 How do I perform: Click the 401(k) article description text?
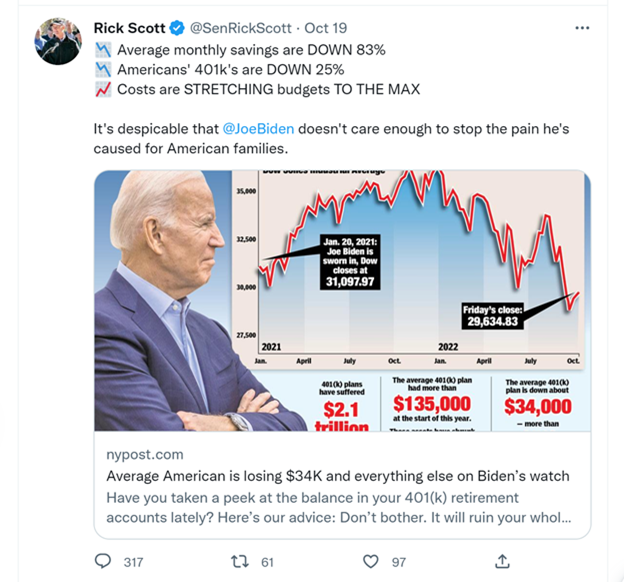pos(340,507)
